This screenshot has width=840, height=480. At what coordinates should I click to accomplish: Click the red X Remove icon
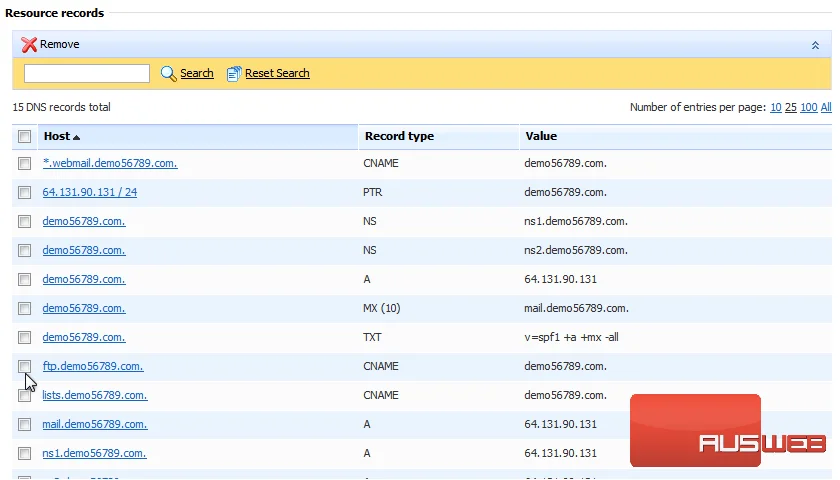(x=29, y=44)
